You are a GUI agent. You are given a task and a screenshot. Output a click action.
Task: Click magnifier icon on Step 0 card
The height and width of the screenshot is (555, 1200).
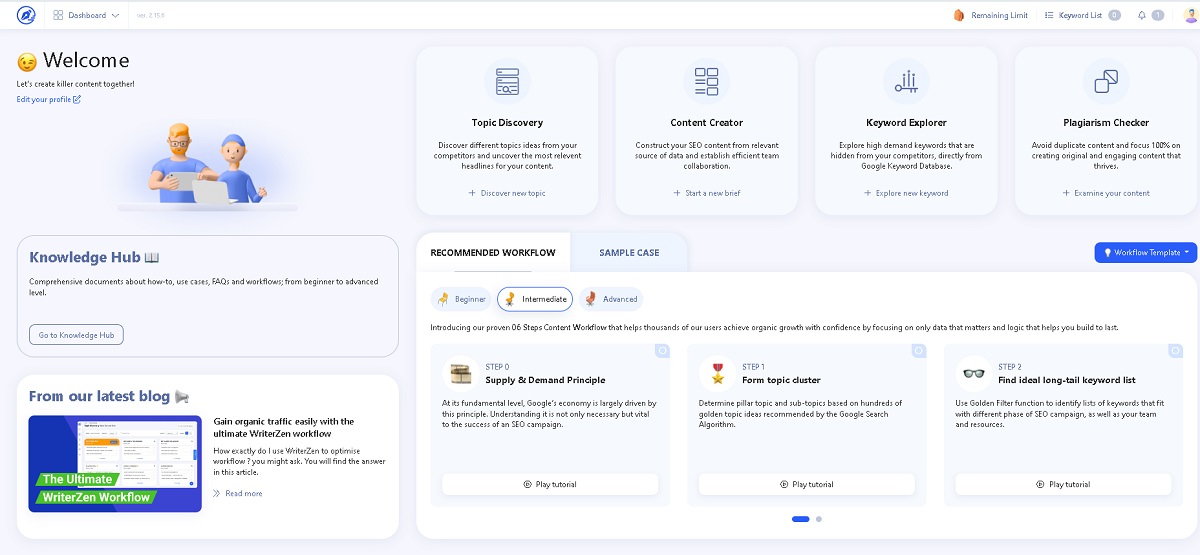point(663,351)
